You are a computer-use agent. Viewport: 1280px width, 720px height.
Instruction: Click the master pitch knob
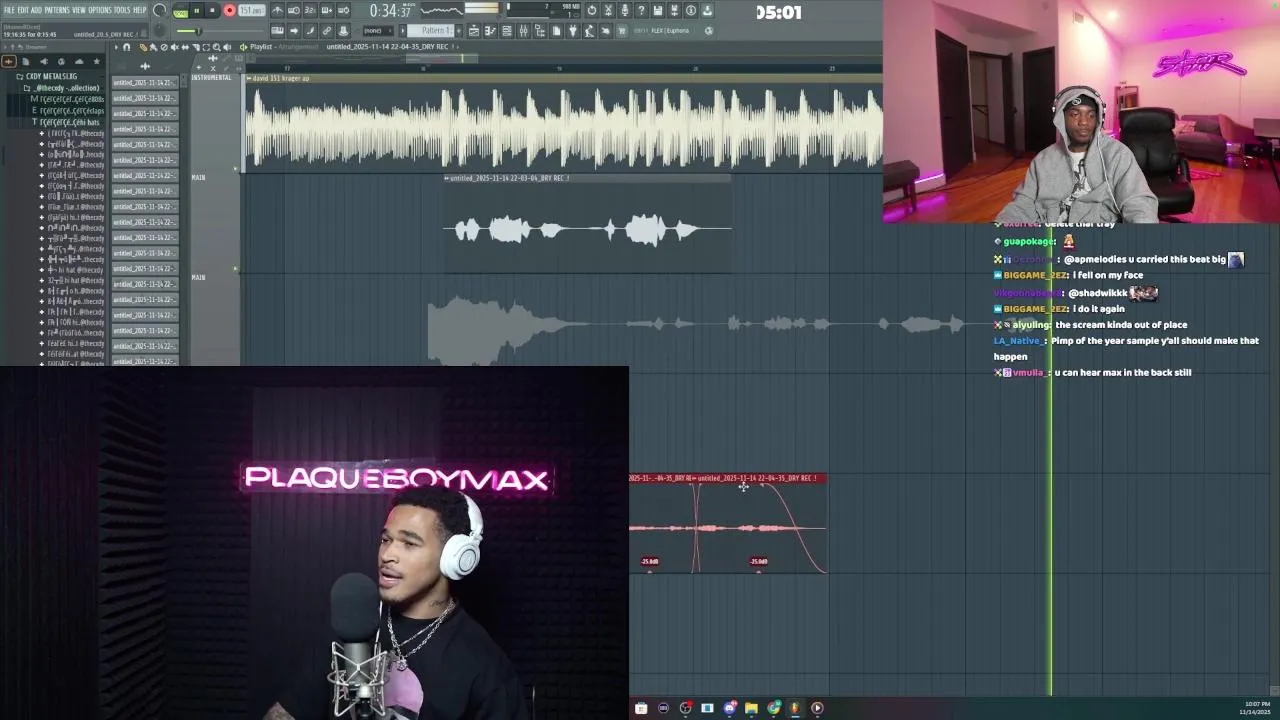pyautogui.click(x=159, y=30)
